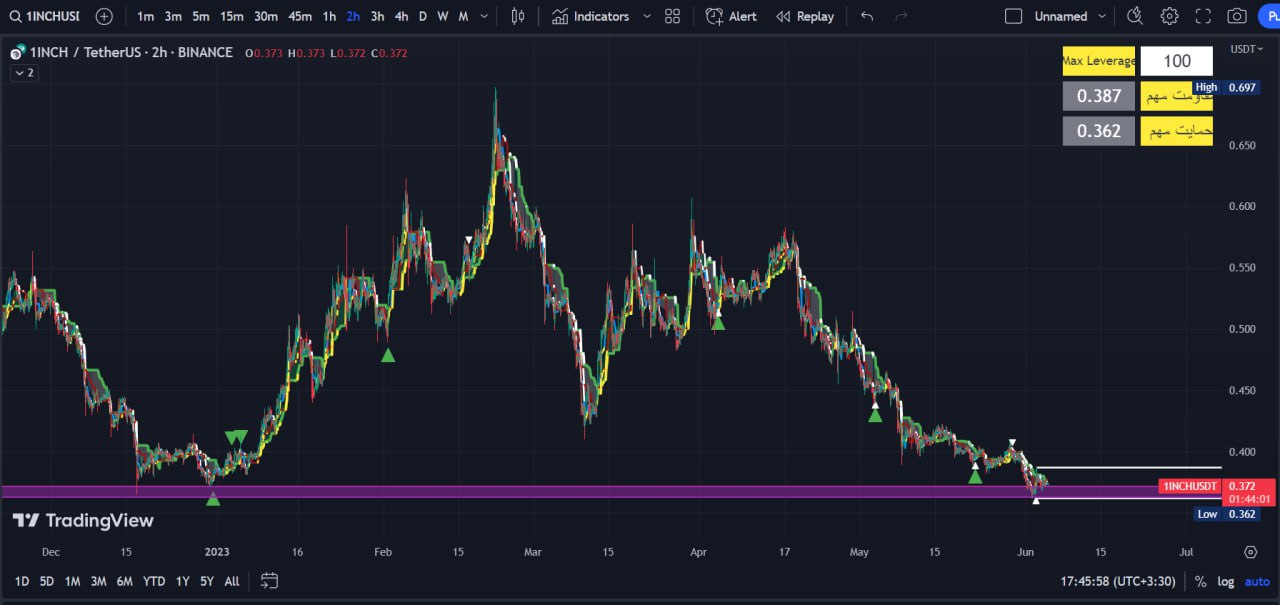Open date range calendar at bottom
The height and width of the screenshot is (605, 1280).
pos(269,580)
